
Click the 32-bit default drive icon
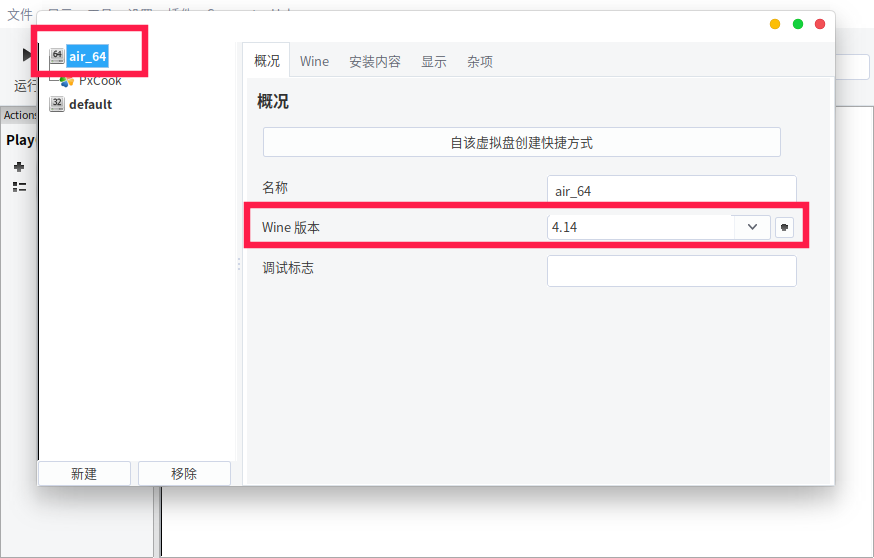(x=57, y=104)
